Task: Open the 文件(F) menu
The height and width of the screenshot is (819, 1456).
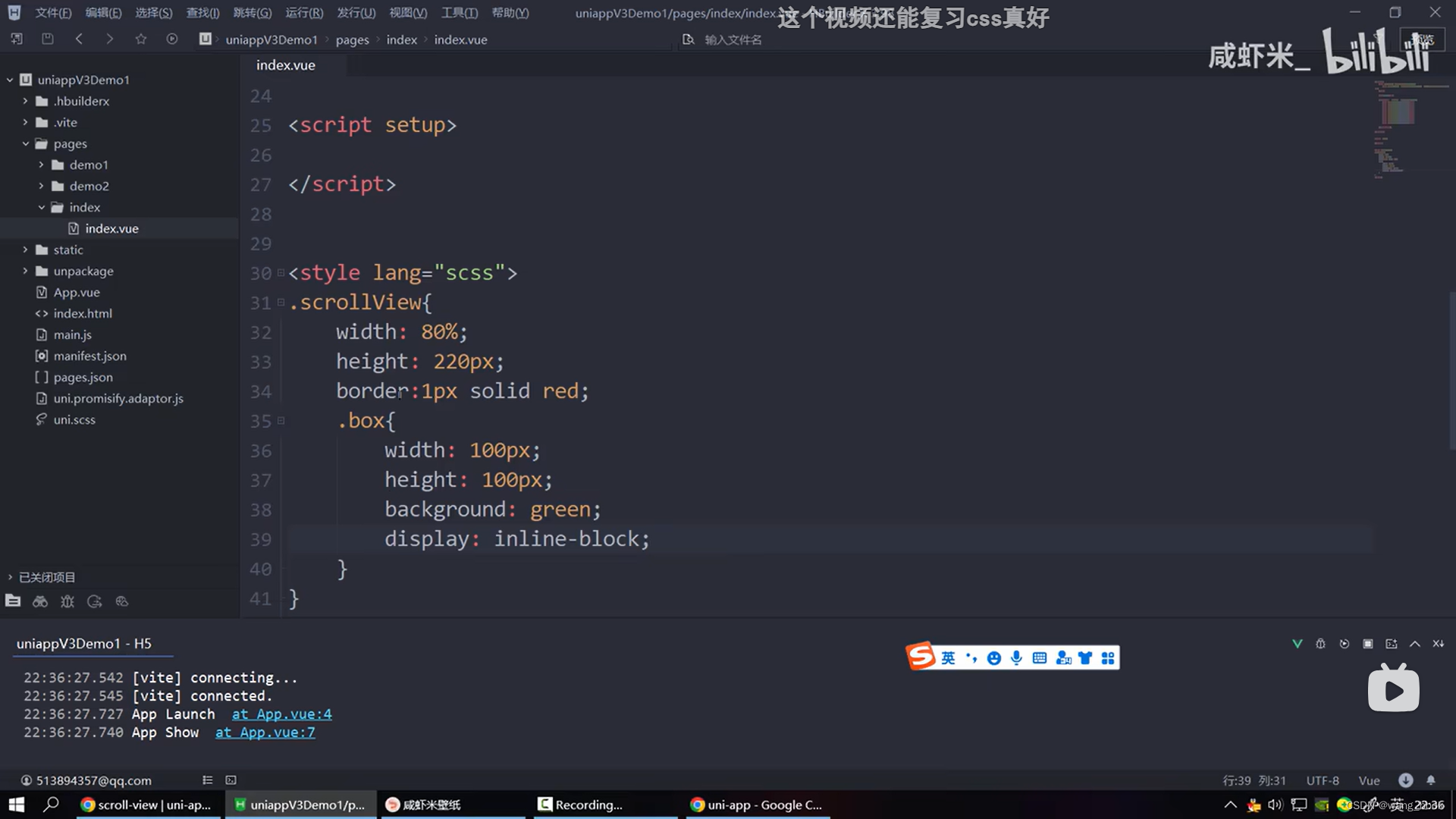Action: coord(53,13)
